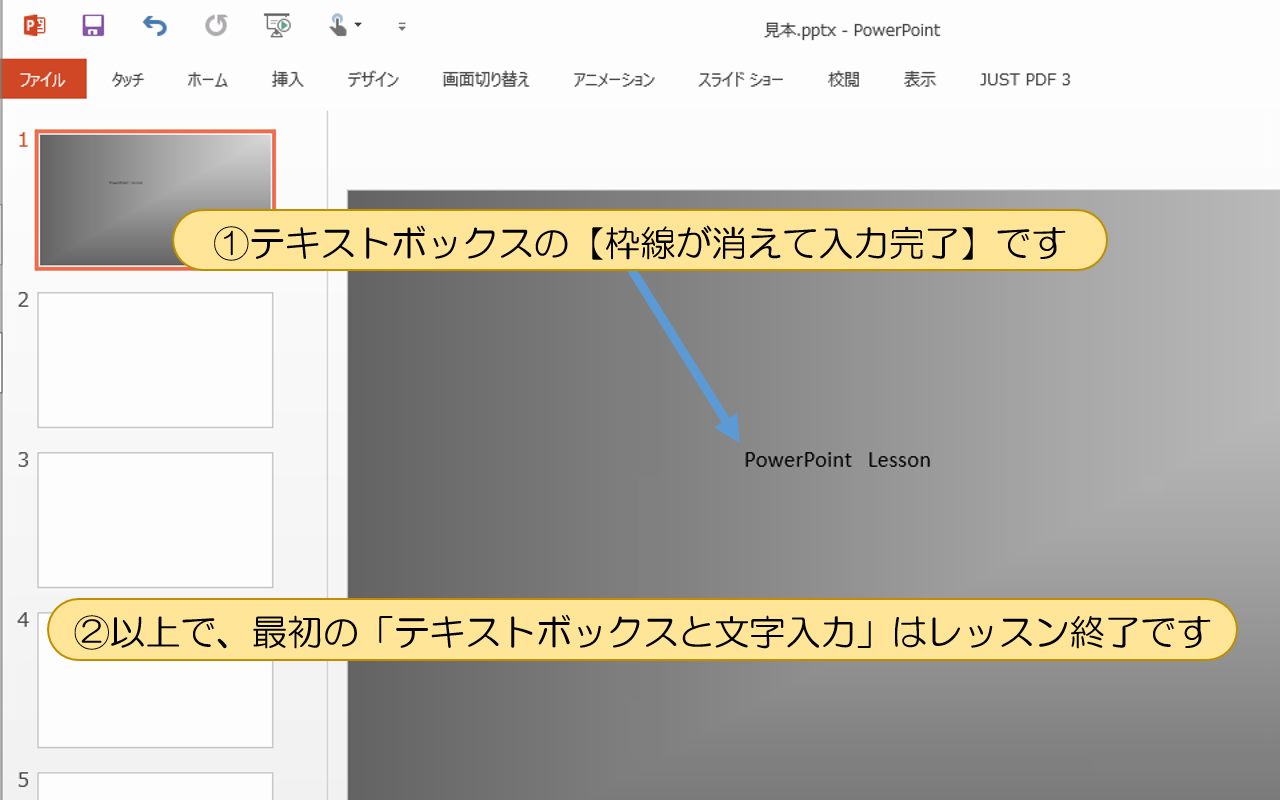Redo the last action
This screenshot has height=800, width=1280.
pyautogui.click(x=216, y=26)
